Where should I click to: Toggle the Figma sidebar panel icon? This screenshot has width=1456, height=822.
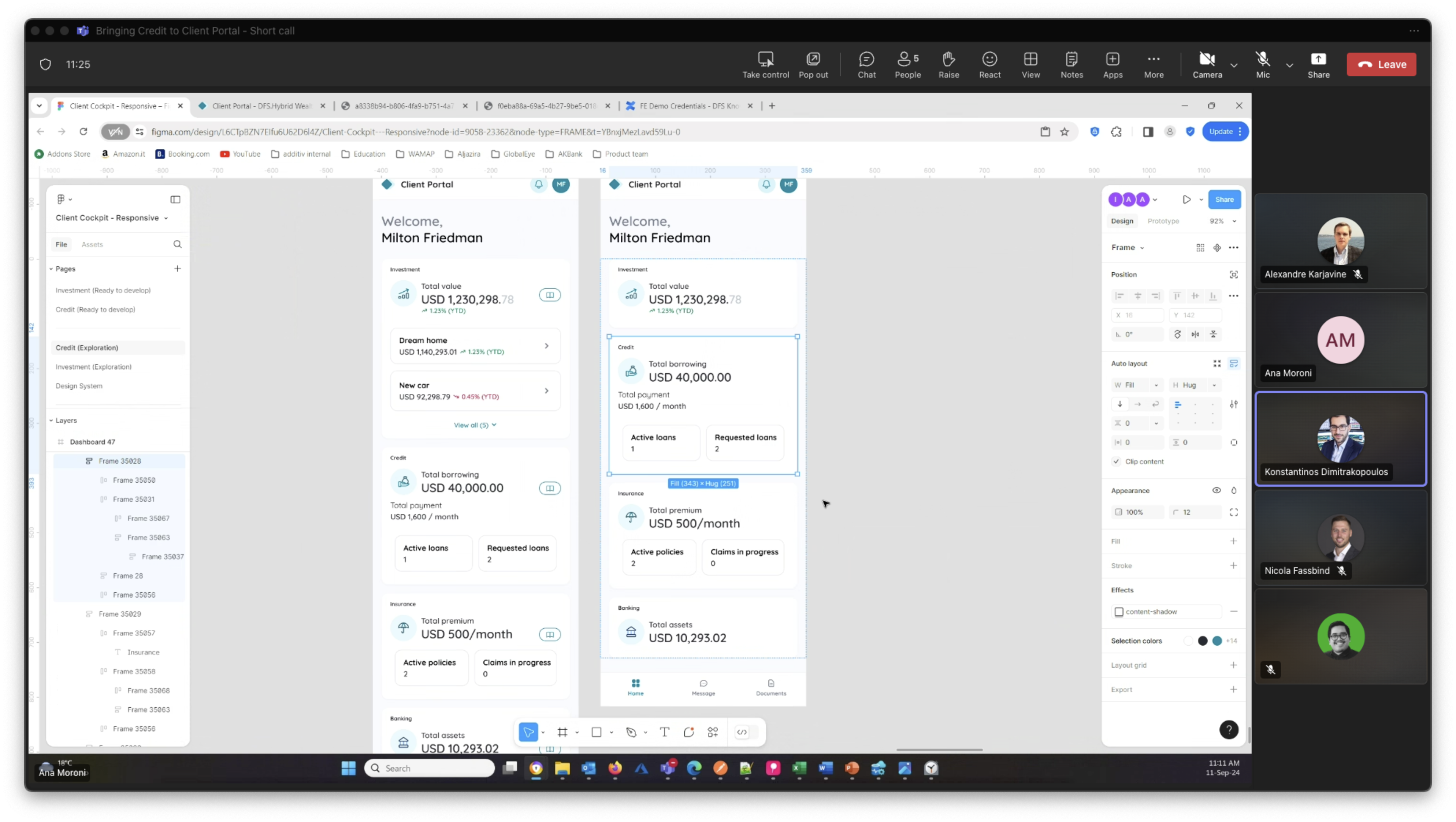pyautogui.click(x=175, y=199)
